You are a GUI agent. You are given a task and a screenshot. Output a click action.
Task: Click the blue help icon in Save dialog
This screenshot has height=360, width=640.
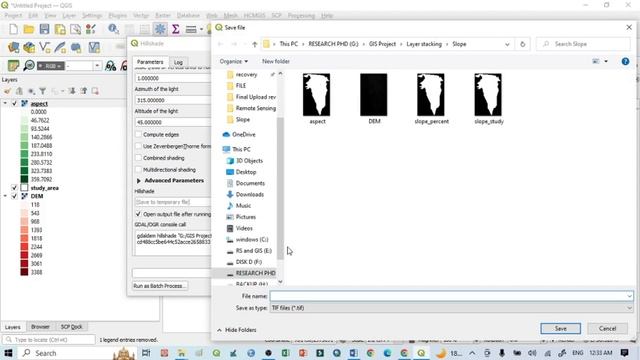click(x=625, y=62)
